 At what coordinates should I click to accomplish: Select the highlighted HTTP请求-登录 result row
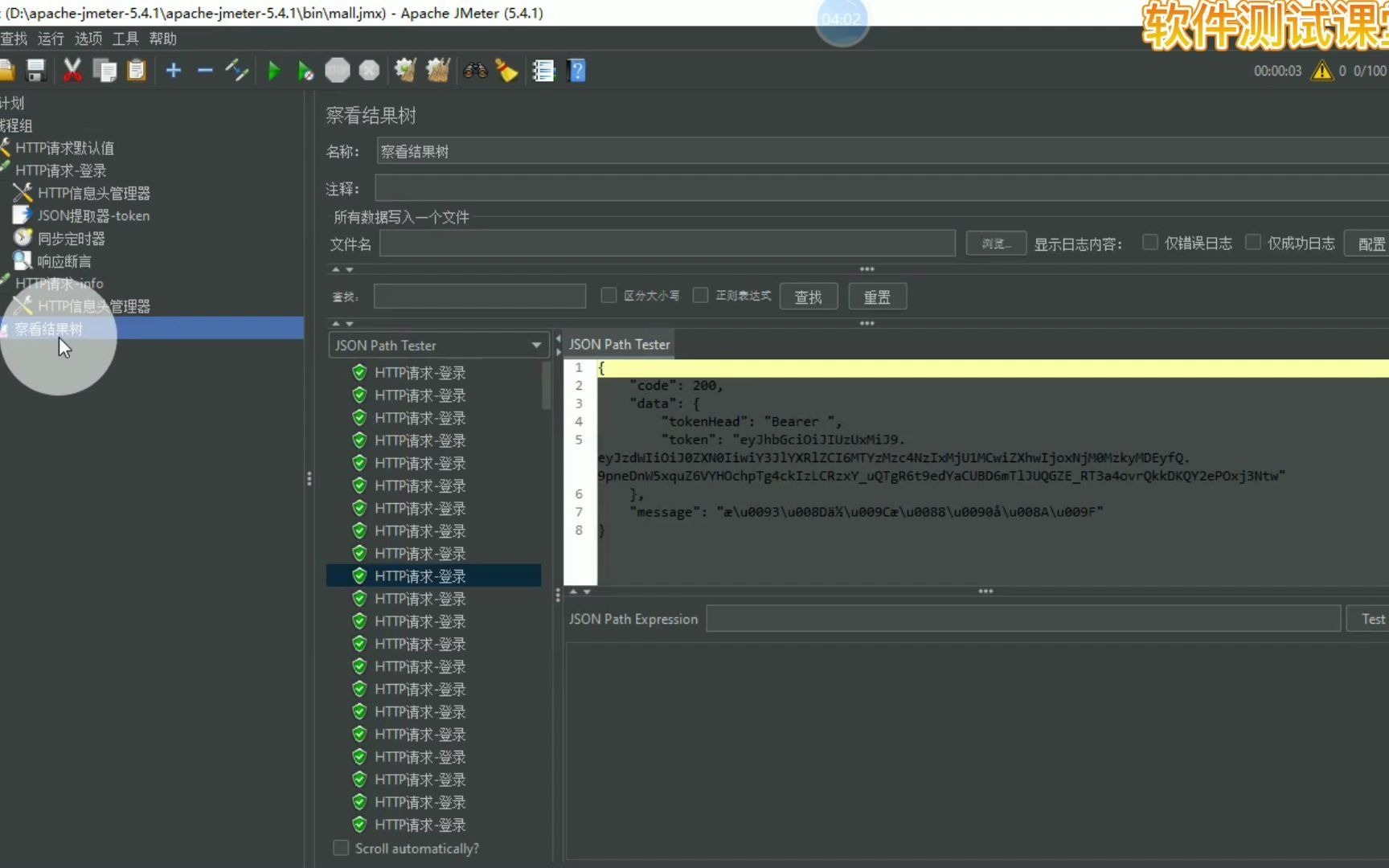pos(434,575)
